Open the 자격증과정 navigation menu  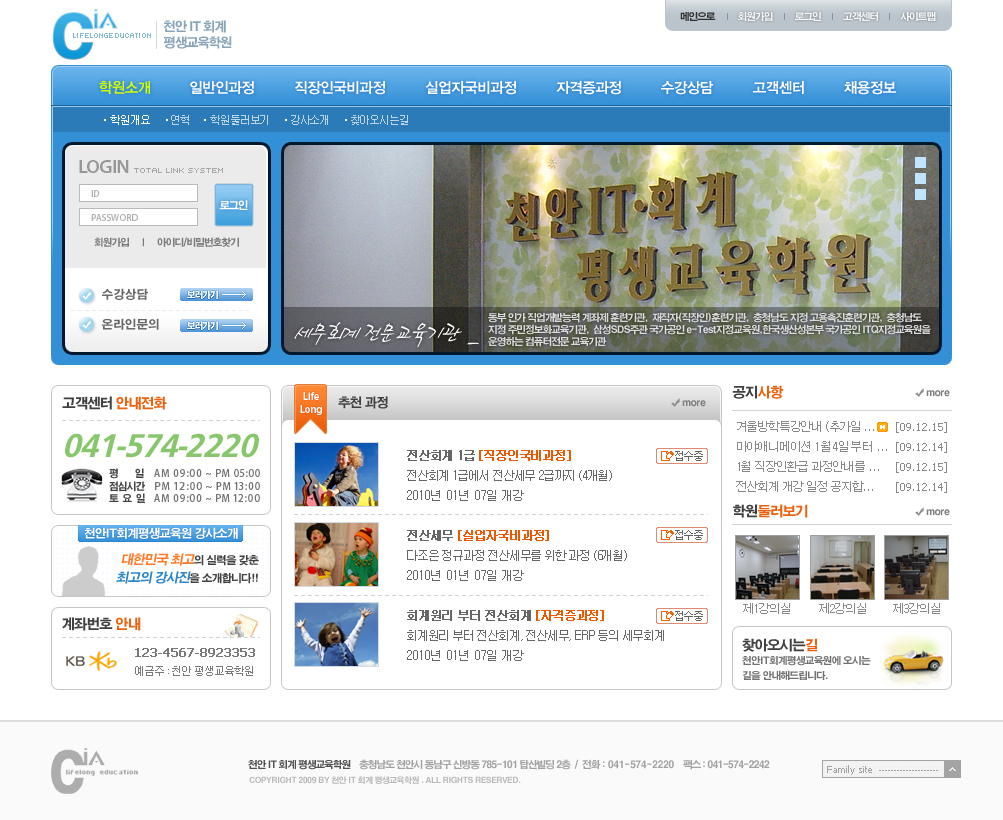coord(588,87)
